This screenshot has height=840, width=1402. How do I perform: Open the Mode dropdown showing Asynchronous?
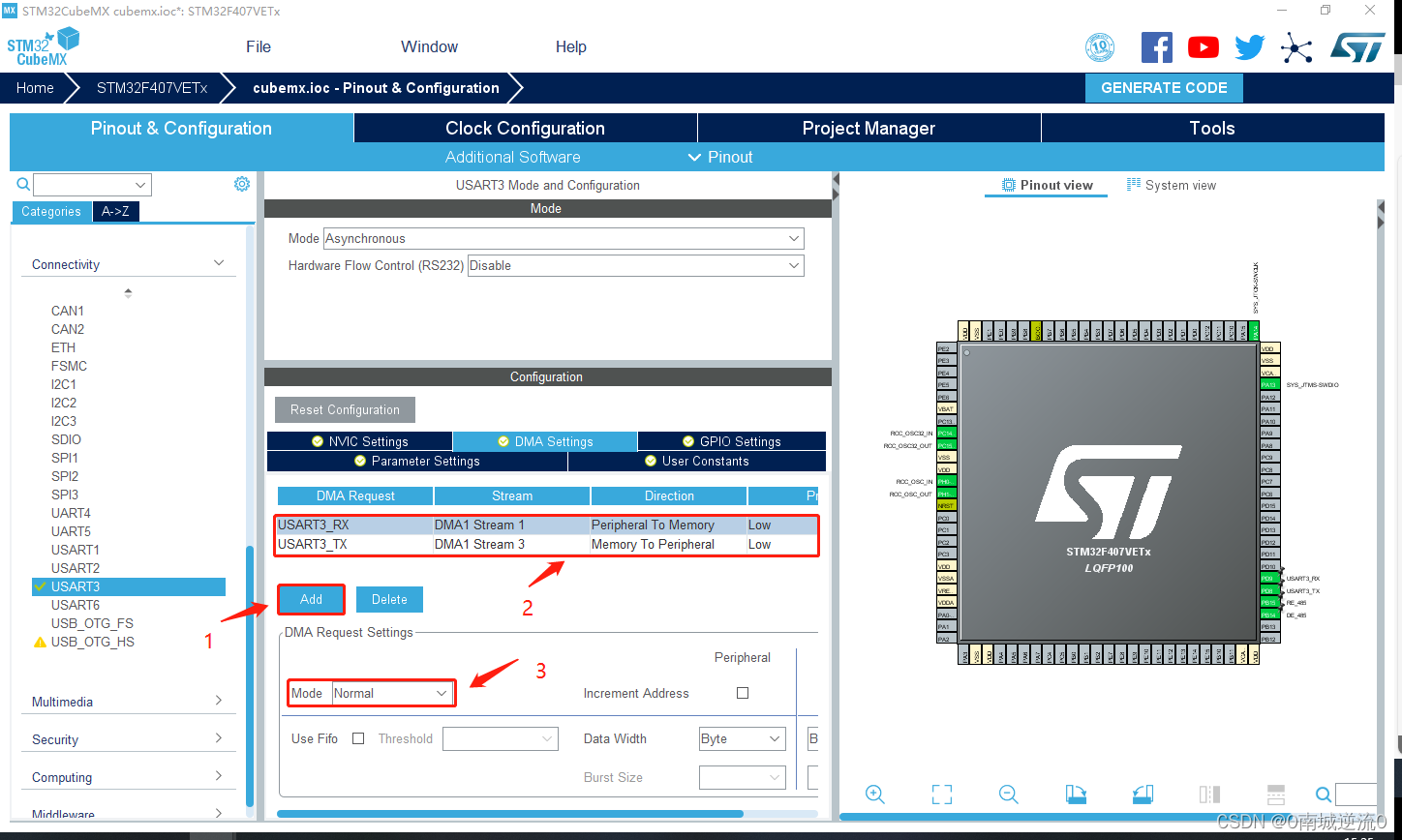point(564,238)
